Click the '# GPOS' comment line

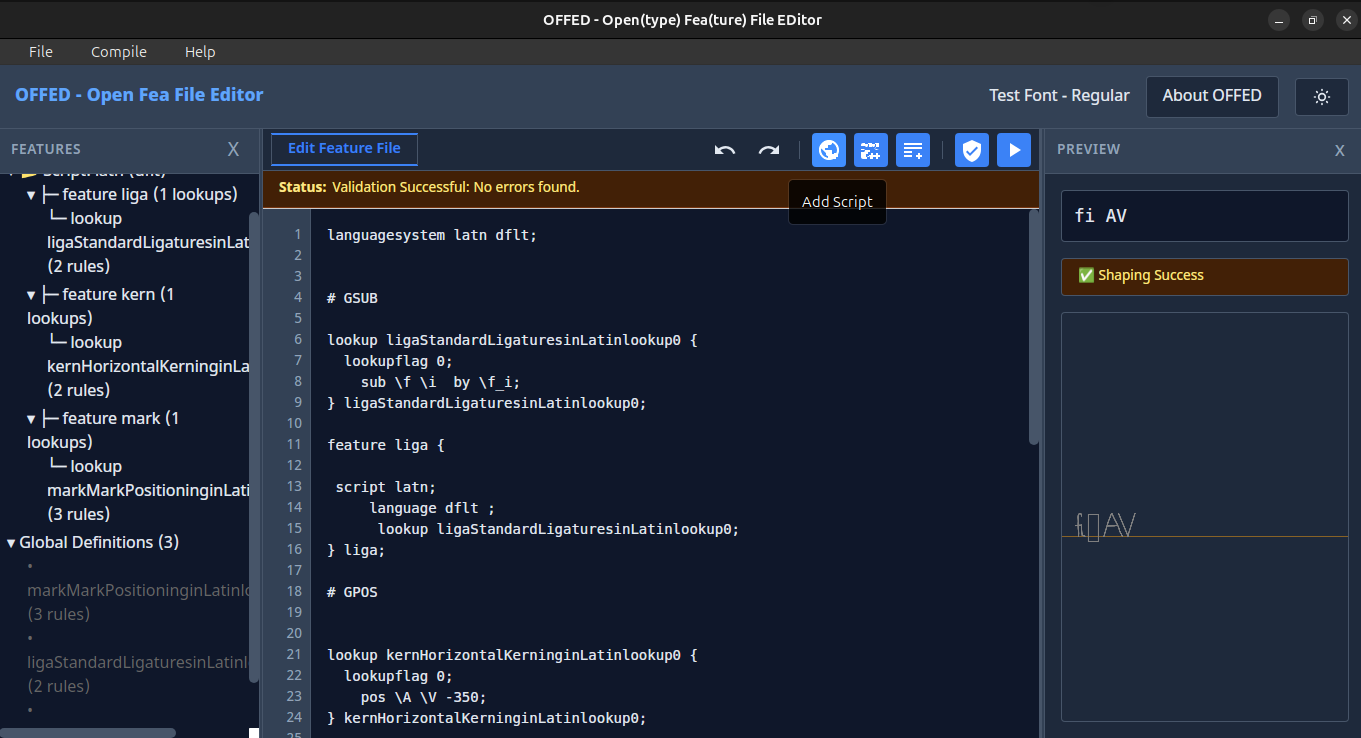point(352,592)
